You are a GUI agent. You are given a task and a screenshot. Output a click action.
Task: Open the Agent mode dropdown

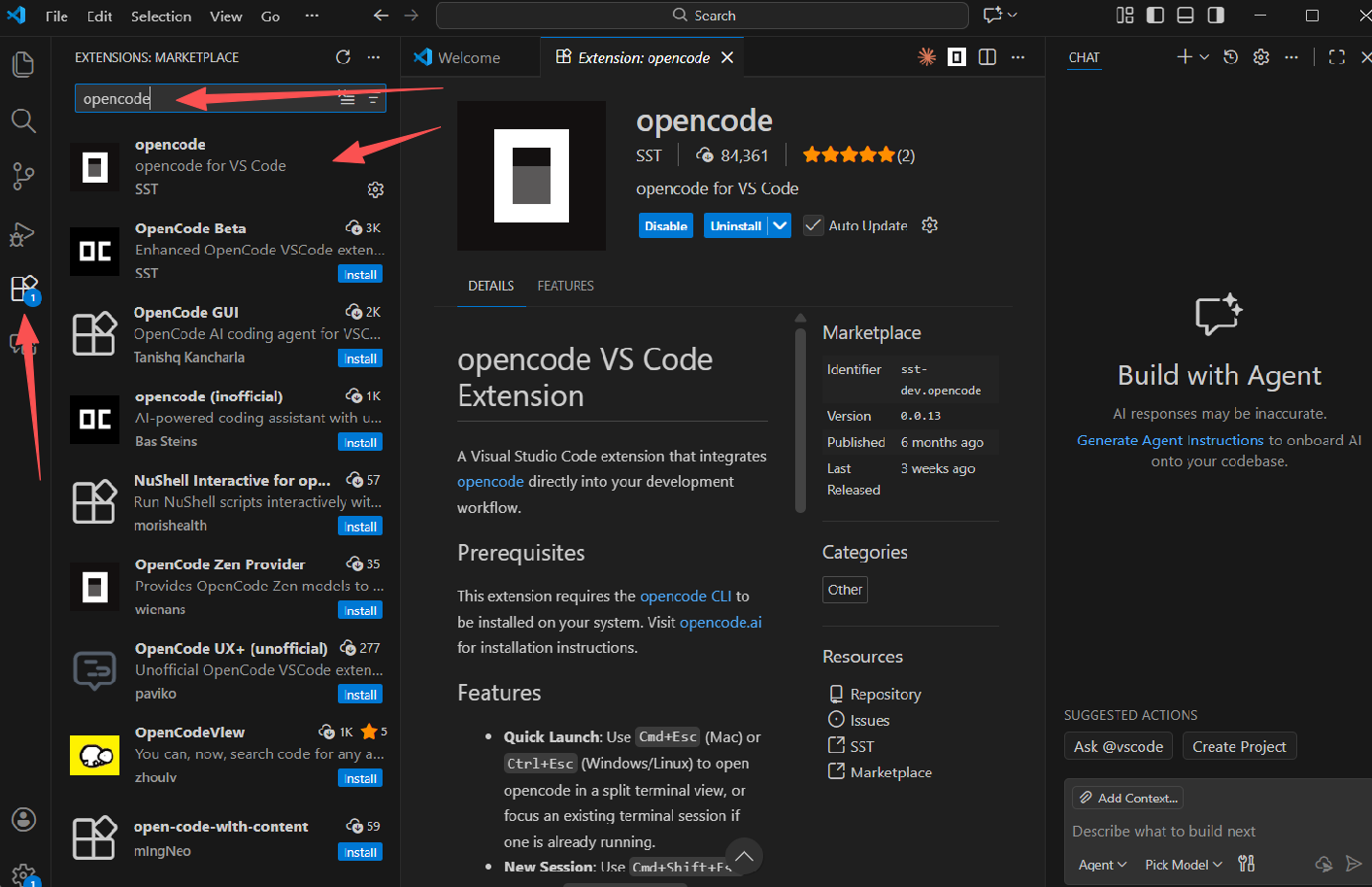tap(1102, 865)
